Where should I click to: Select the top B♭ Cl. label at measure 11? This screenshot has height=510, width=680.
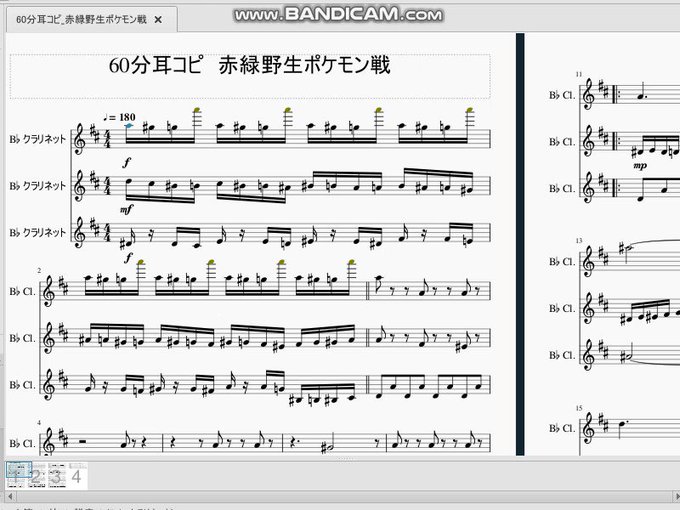tap(562, 95)
